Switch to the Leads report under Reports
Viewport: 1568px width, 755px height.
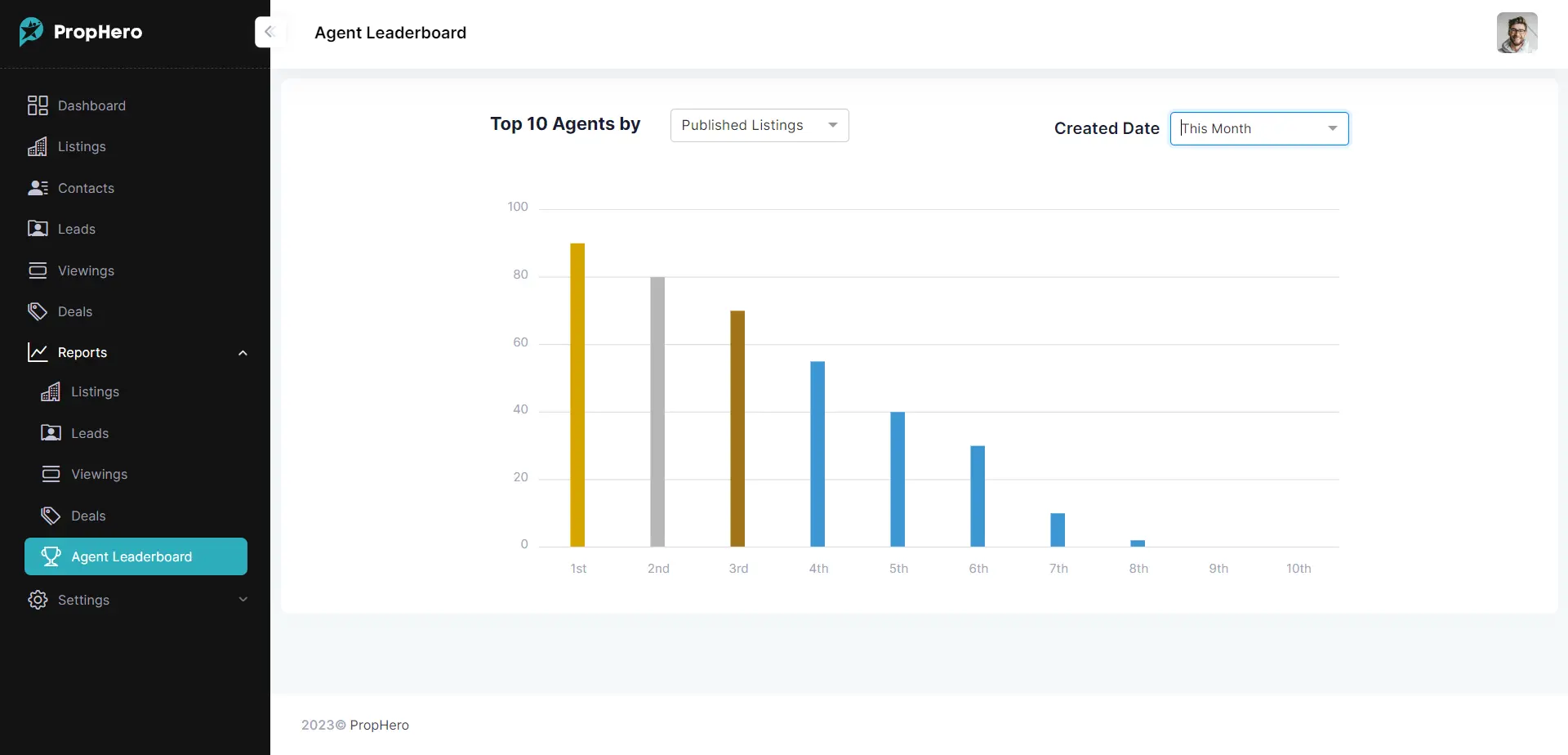90,432
